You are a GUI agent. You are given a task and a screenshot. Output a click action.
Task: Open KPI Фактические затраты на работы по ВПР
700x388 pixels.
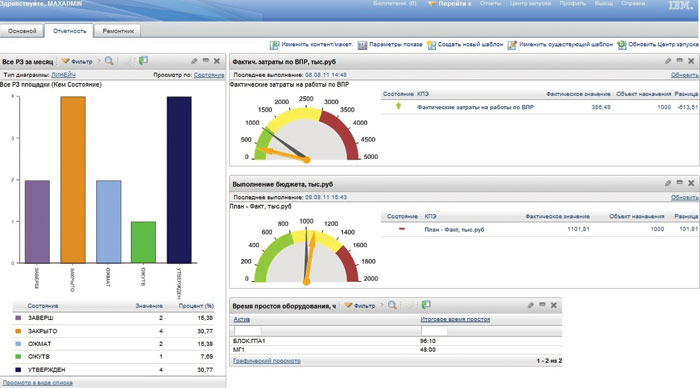tap(475, 107)
